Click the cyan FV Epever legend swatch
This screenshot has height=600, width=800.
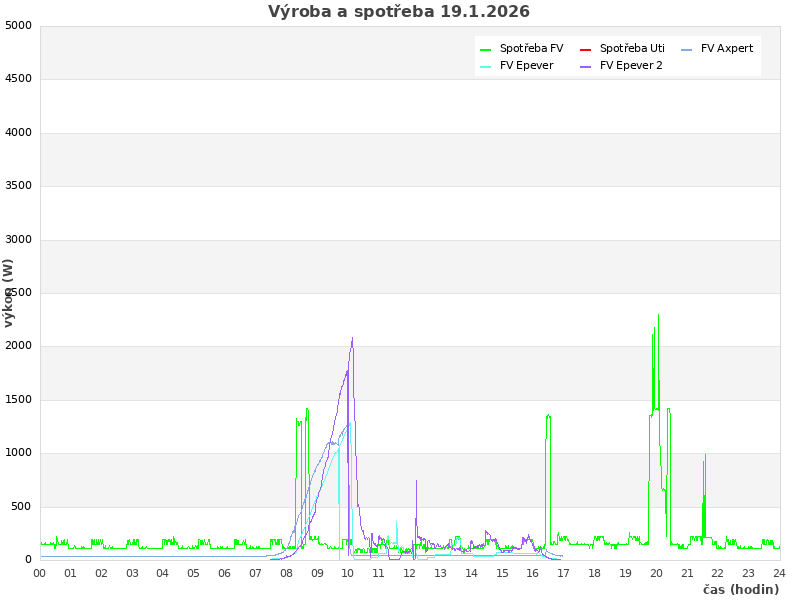pos(486,66)
